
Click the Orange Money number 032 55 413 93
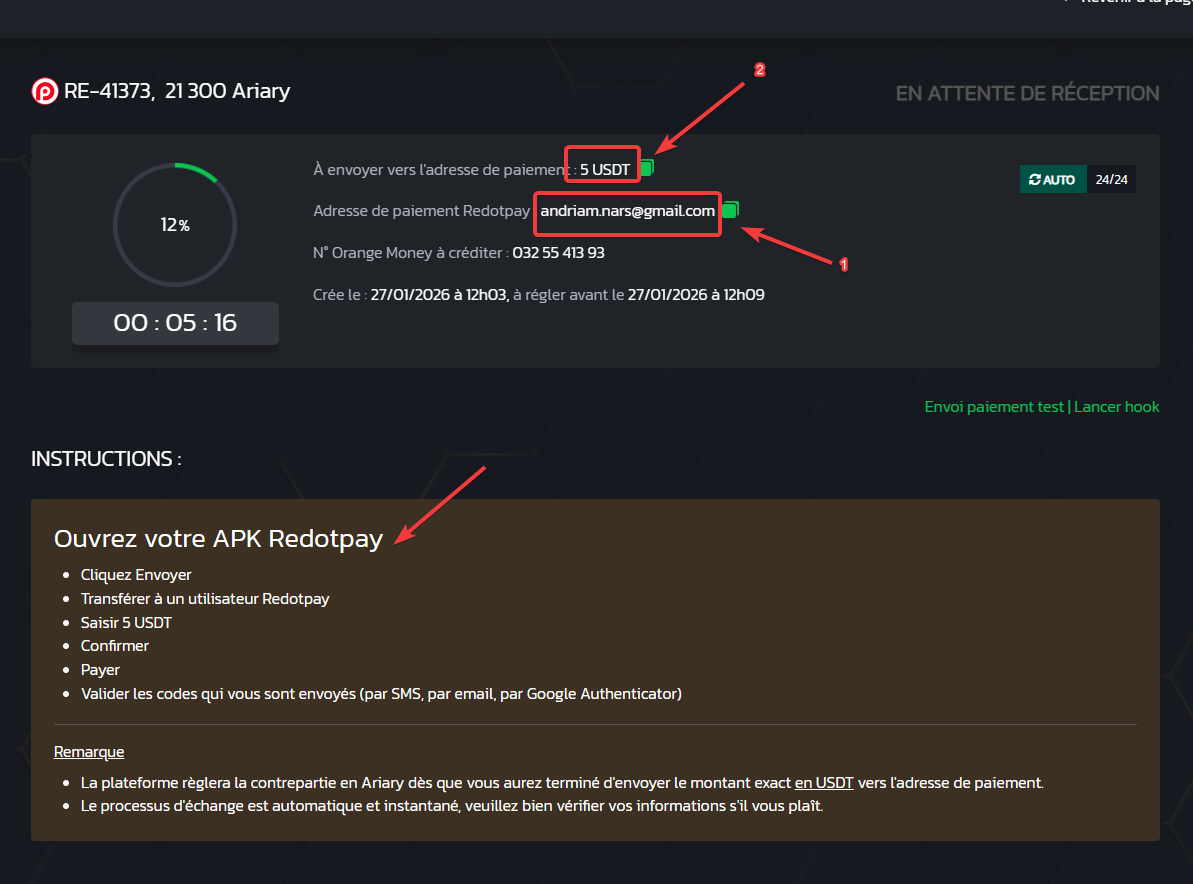(x=558, y=253)
